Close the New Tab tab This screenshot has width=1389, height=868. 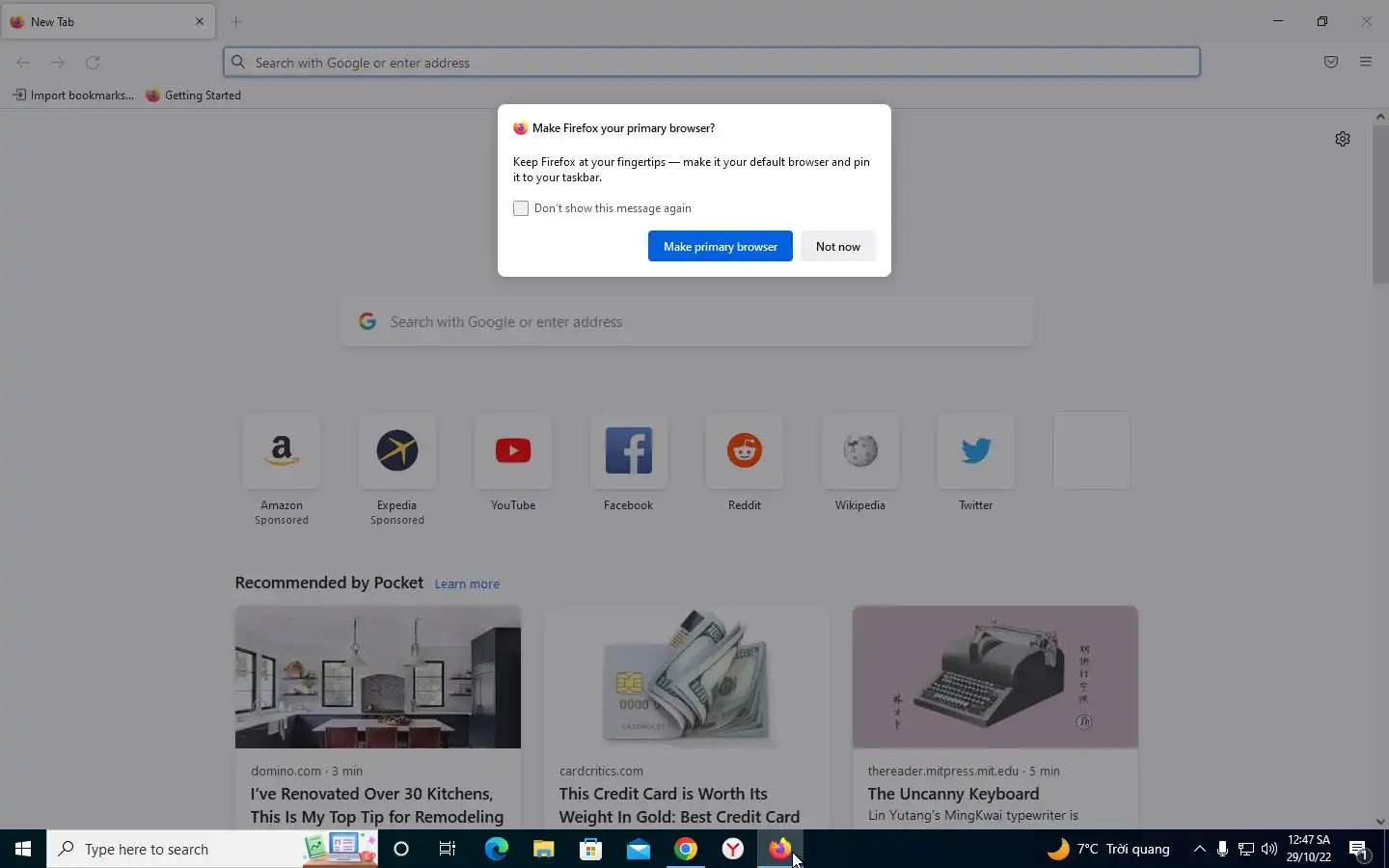200,21
